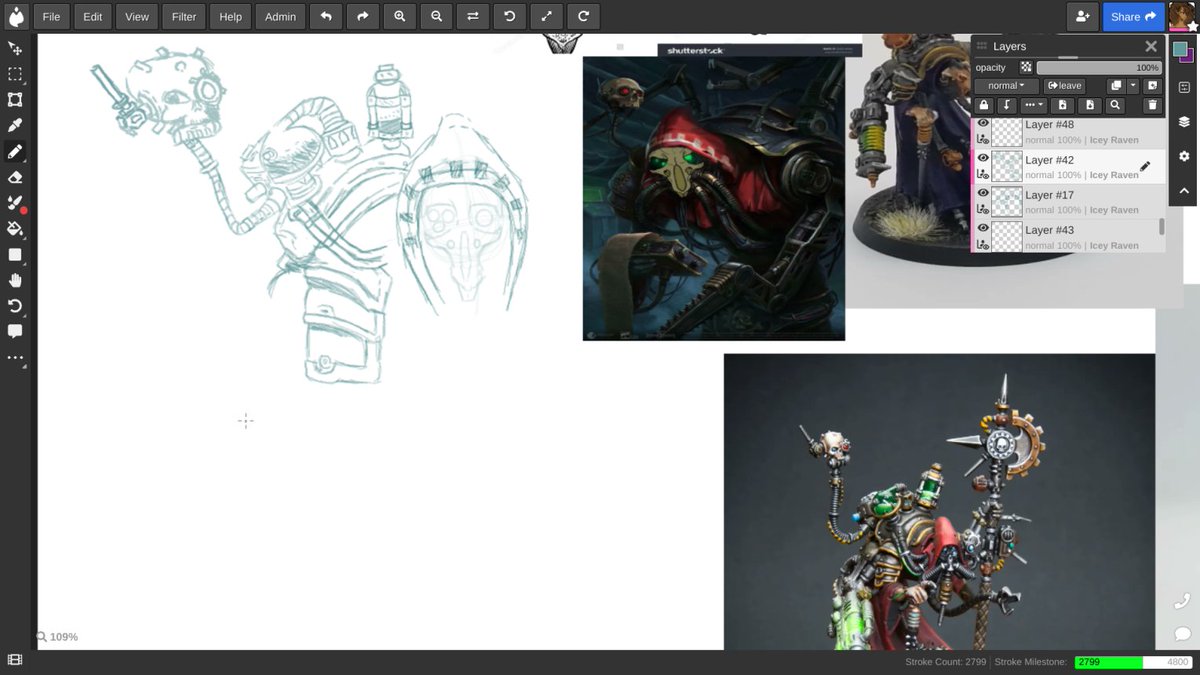The height and width of the screenshot is (675, 1200).
Task: Click the Zoom Out magnifier
Action: [x=436, y=16]
